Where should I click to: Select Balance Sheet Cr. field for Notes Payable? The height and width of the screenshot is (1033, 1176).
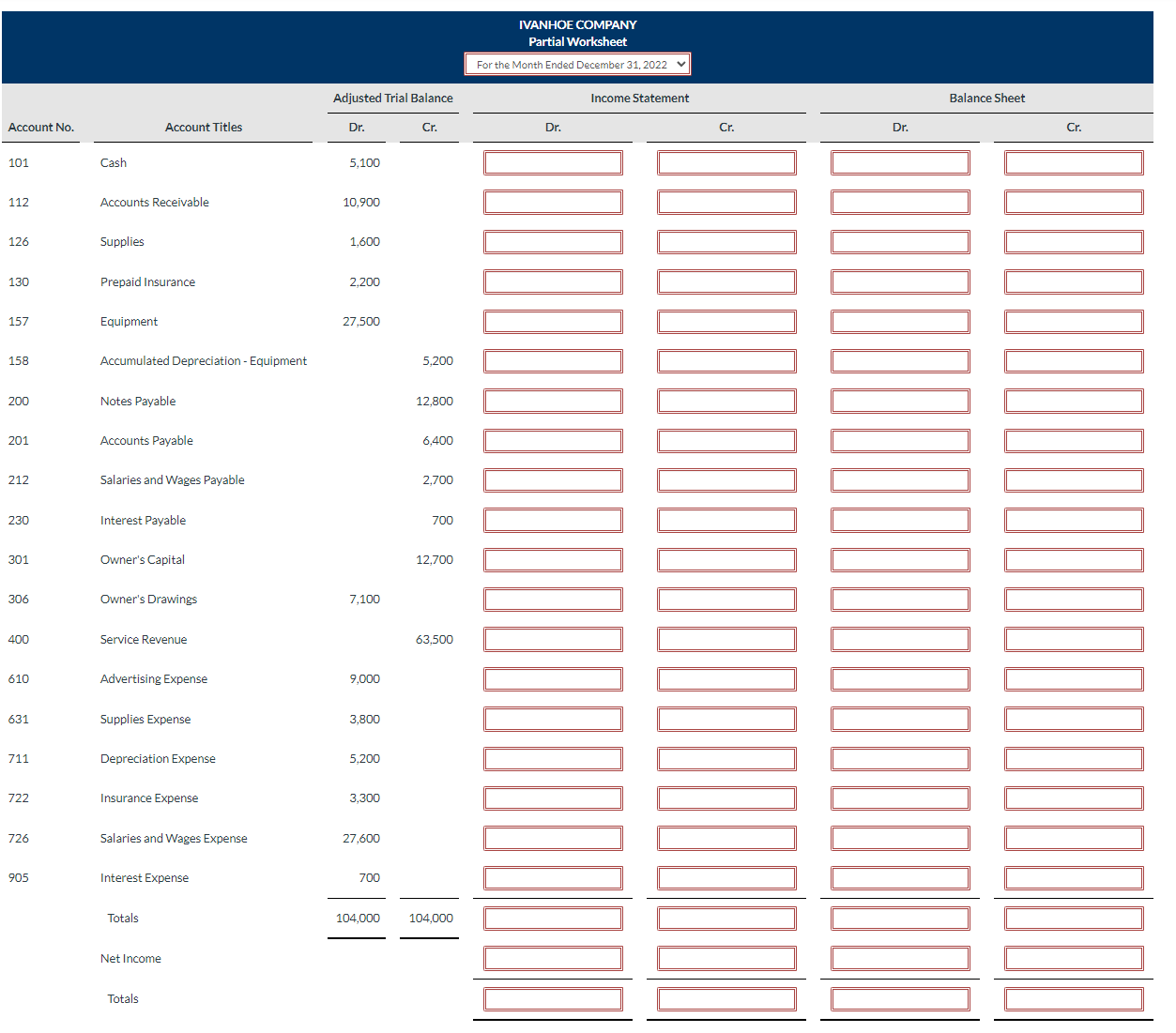pos(1074,401)
